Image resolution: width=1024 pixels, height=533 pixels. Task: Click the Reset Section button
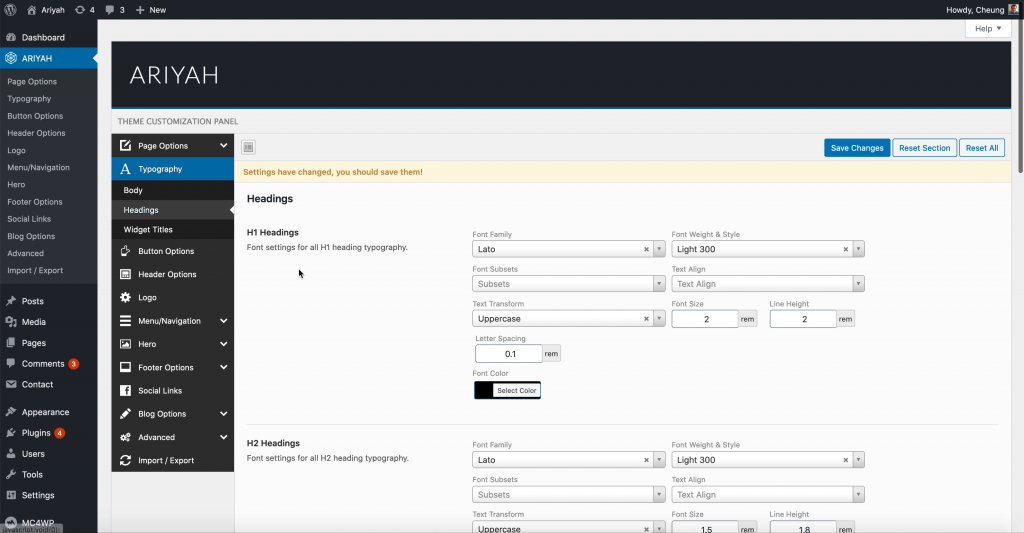click(x=925, y=148)
